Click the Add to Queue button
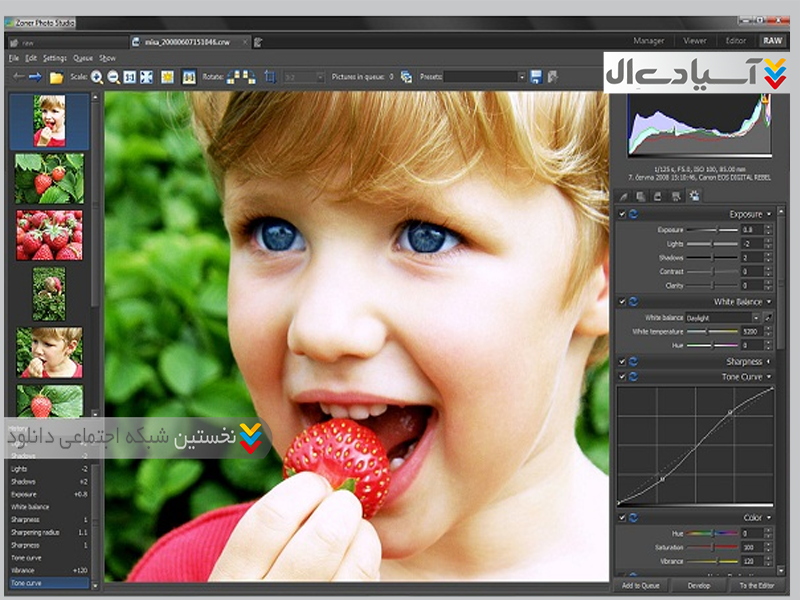Screen dimensions: 800x600 [x=639, y=584]
